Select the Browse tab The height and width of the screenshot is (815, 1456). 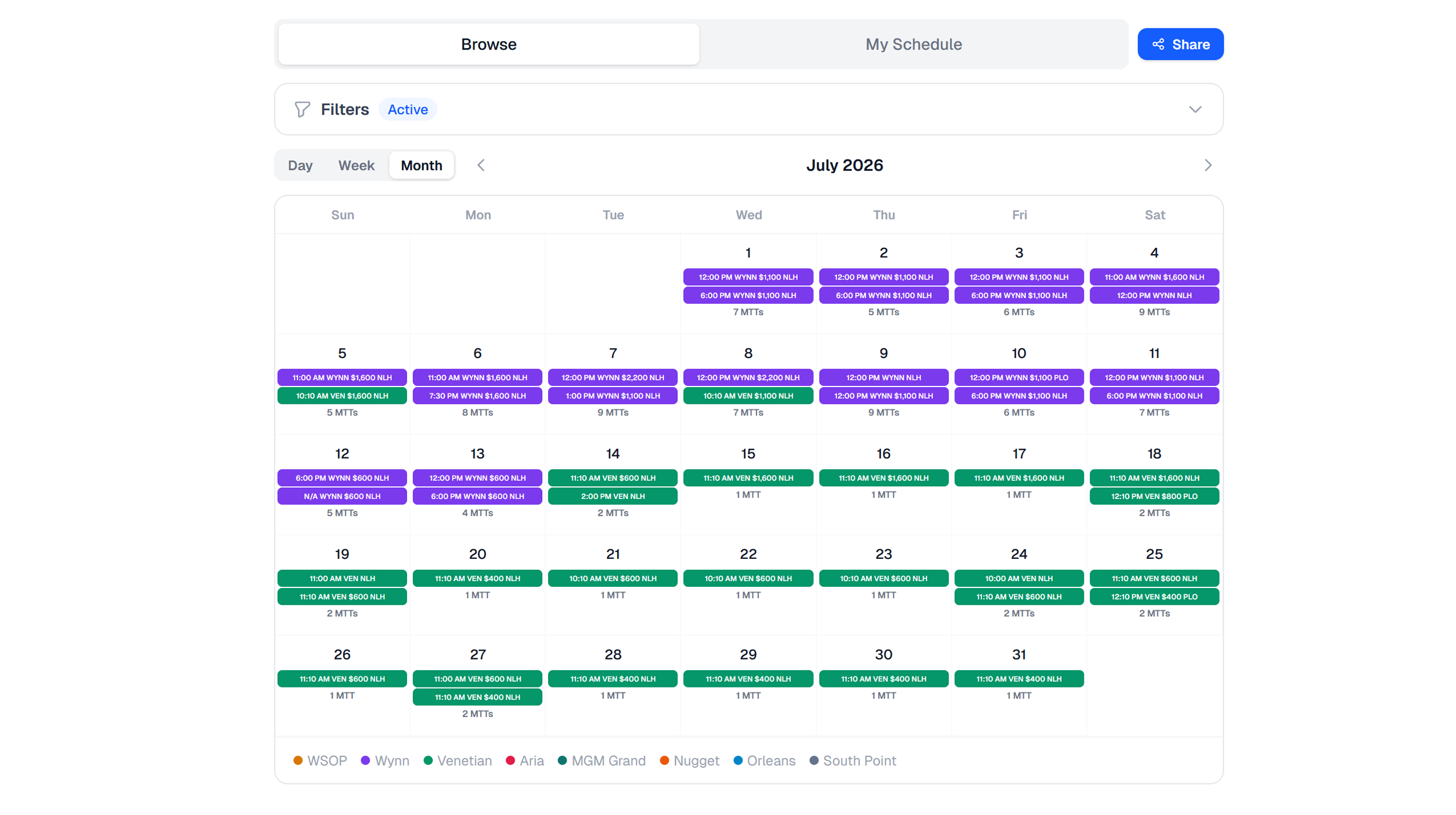point(488,44)
